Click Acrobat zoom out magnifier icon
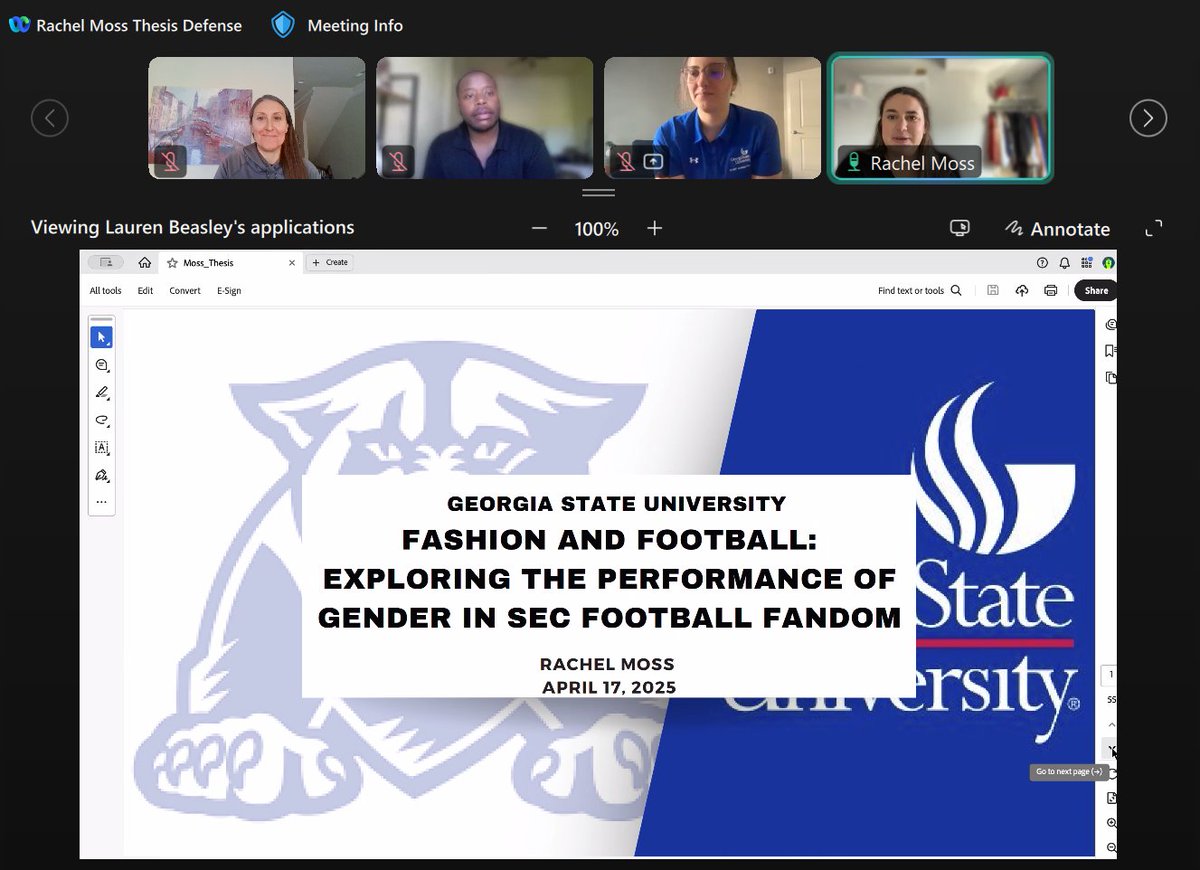 pos(1111,847)
